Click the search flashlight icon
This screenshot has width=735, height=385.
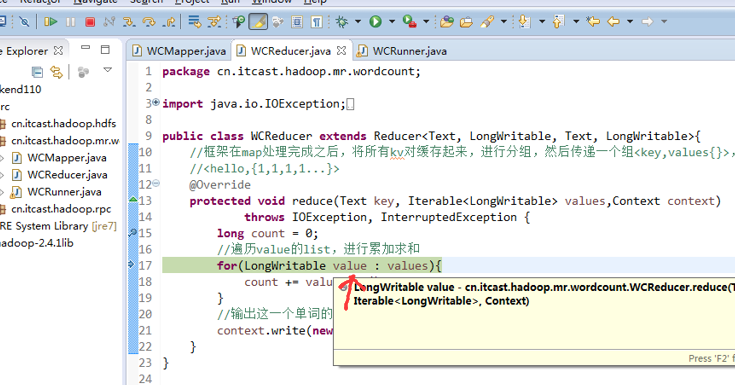(x=488, y=22)
